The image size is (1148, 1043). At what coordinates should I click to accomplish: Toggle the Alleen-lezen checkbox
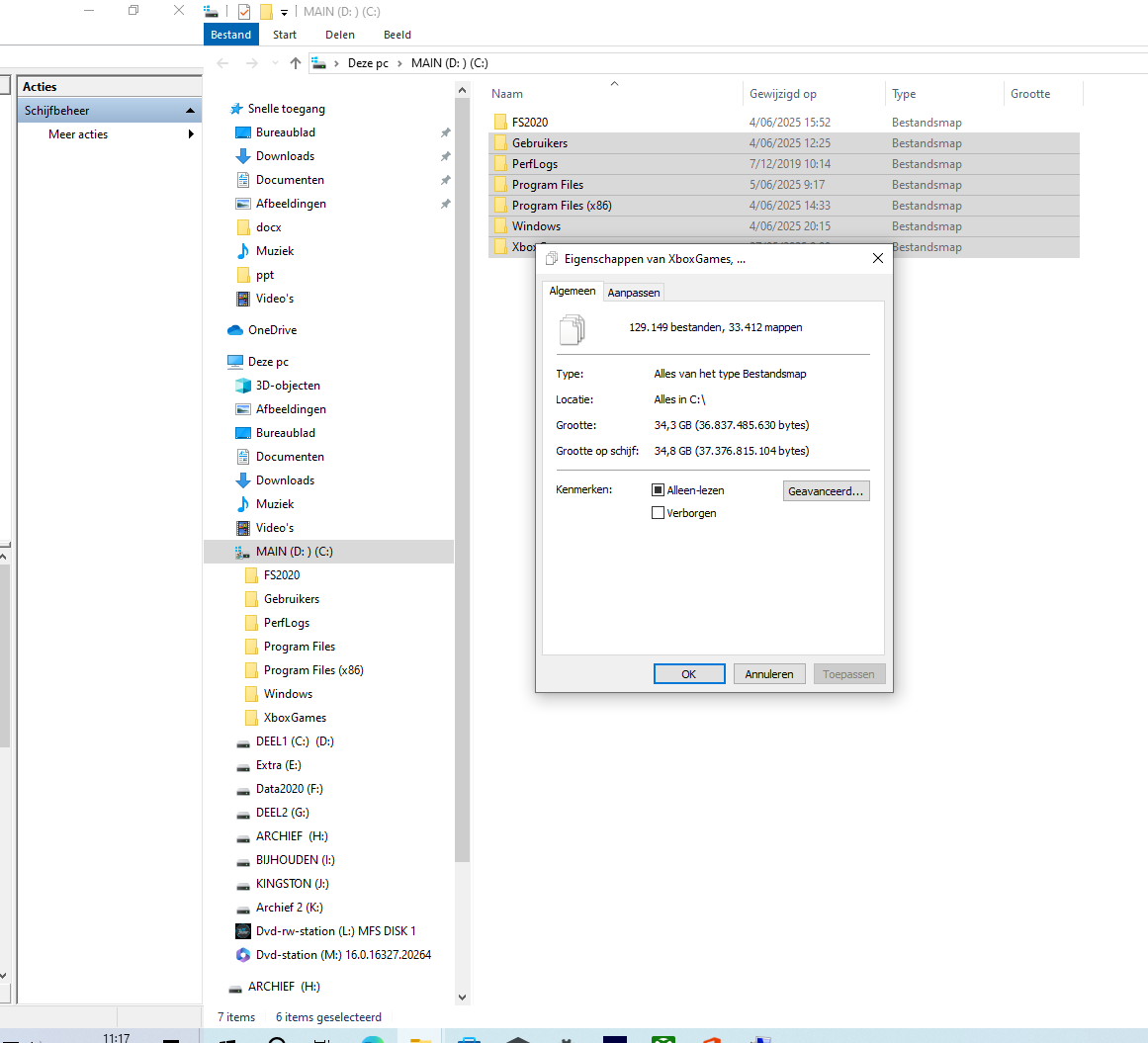[658, 490]
